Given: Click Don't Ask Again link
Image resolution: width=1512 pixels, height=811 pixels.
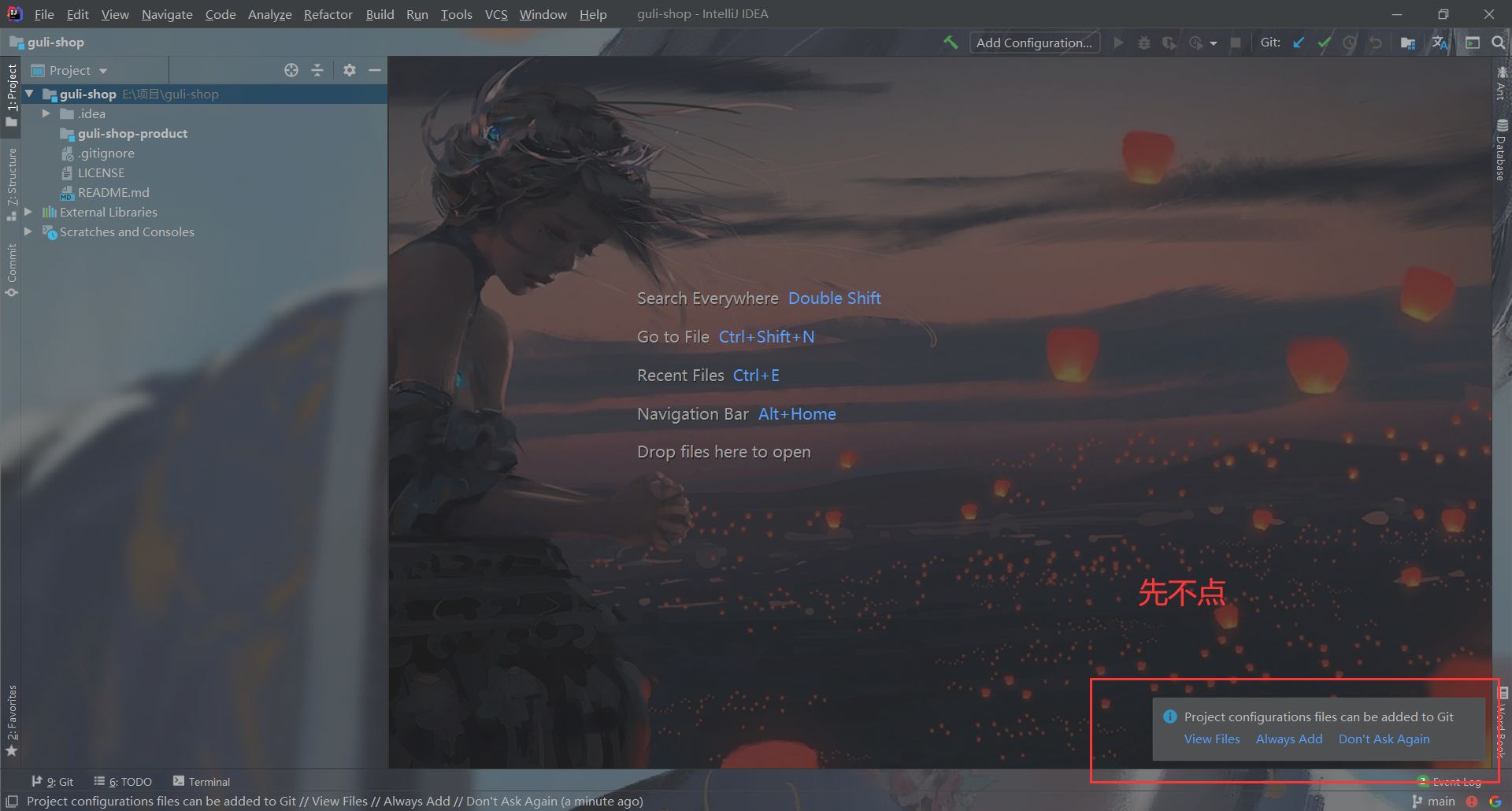Looking at the screenshot, I should tap(1384, 739).
